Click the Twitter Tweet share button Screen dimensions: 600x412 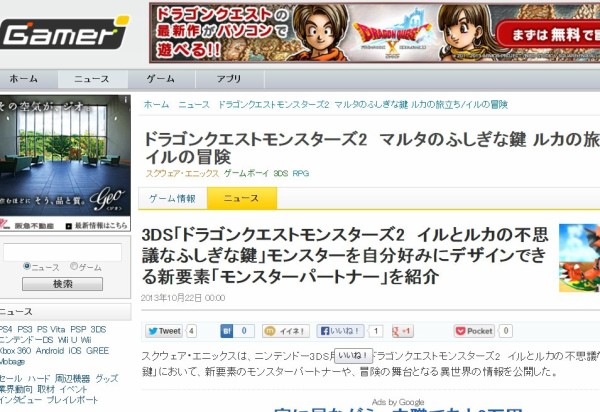(x=164, y=331)
